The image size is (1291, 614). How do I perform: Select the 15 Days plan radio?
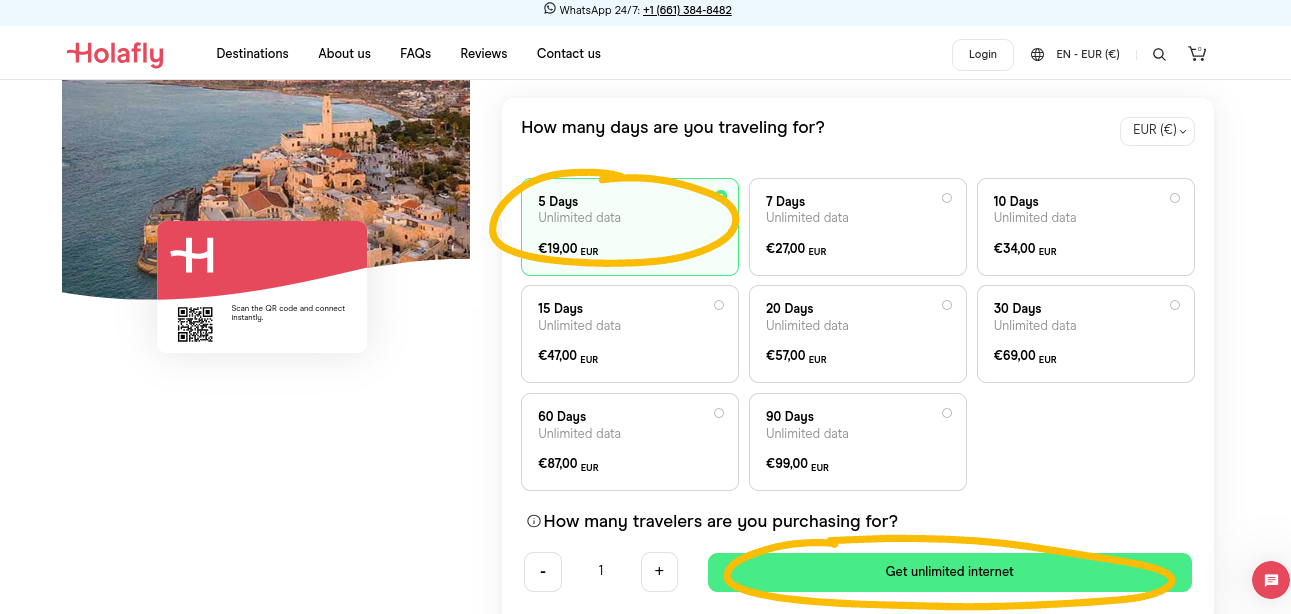coord(719,305)
